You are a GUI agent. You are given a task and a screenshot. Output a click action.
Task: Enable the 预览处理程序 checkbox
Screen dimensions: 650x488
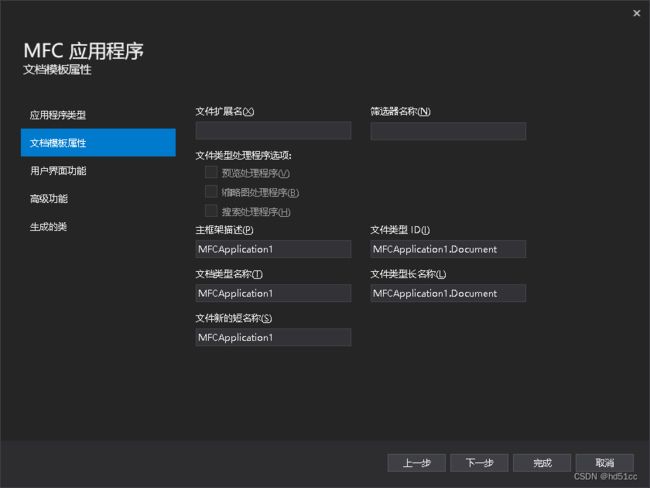tap(211, 172)
